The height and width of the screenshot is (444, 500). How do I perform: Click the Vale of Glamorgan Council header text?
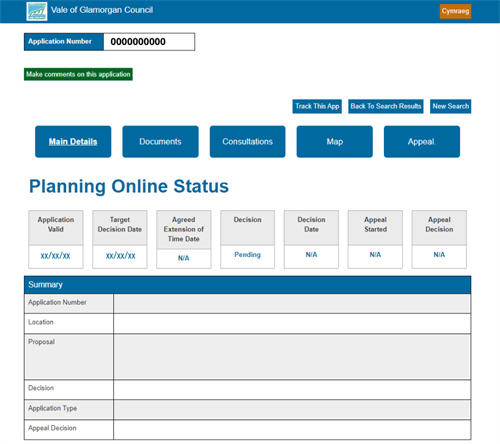coord(102,10)
